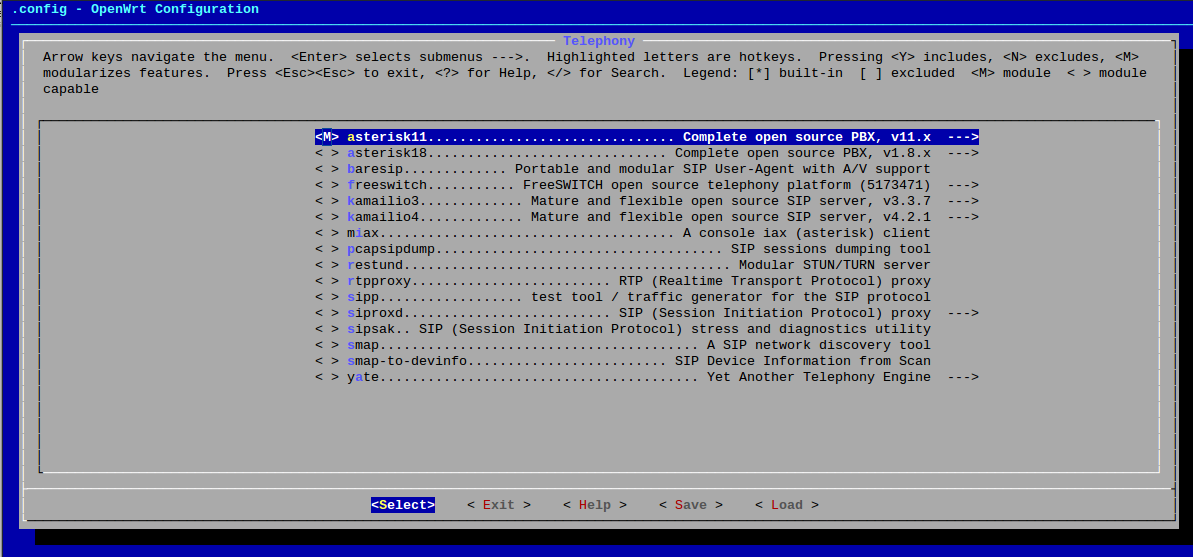This screenshot has width=1193, height=557.
Task: Open siproxd submenu arrow --->
Action: coord(962,313)
